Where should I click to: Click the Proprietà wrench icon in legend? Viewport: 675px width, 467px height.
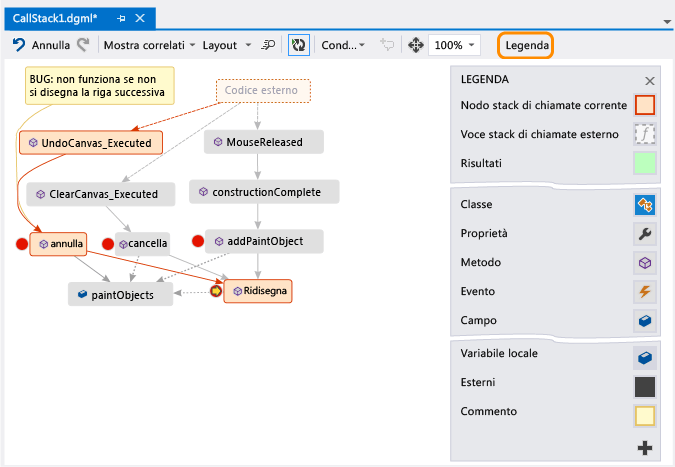click(645, 234)
